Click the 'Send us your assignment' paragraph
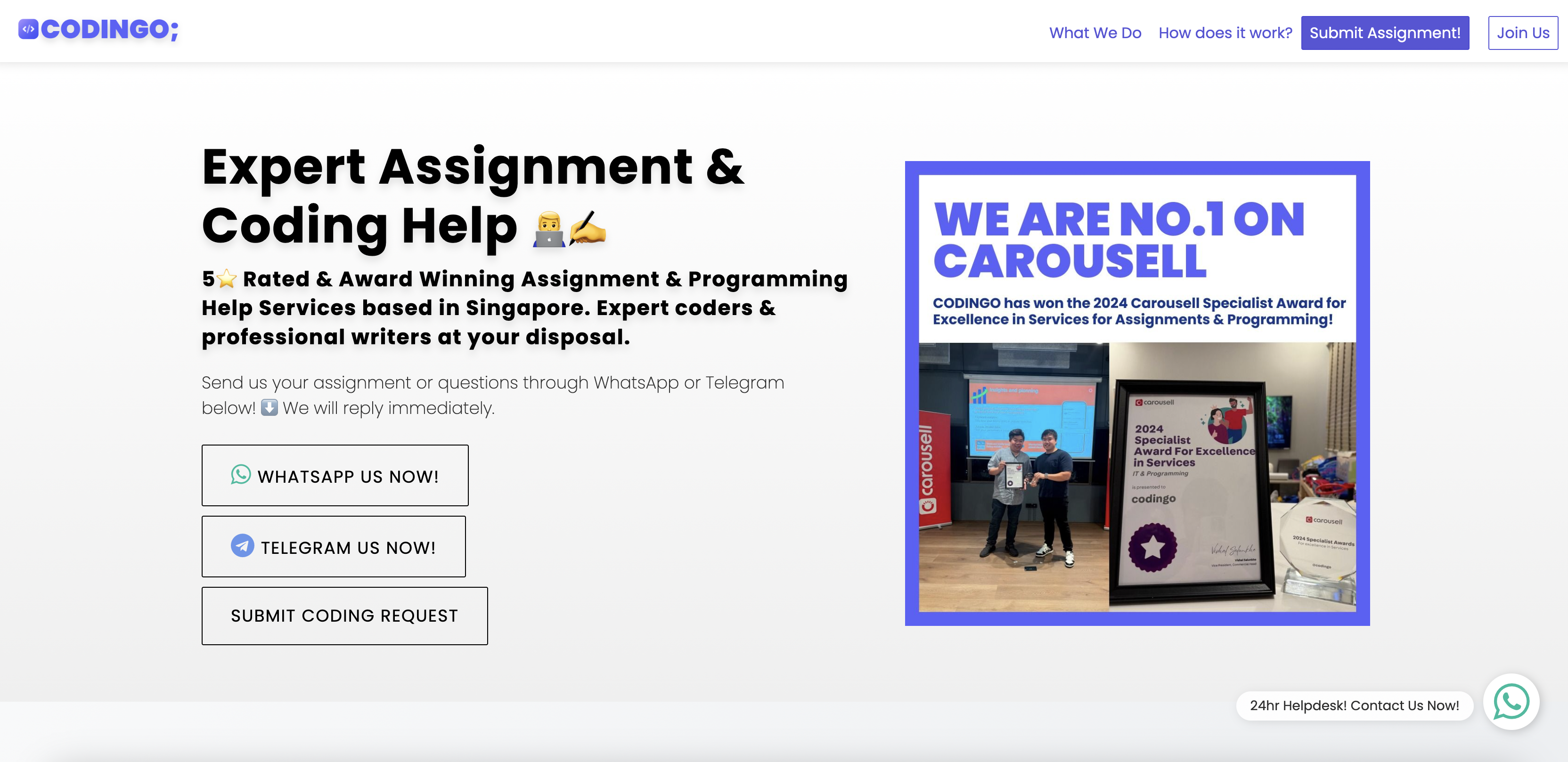The image size is (1568, 762). pyautogui.click(x=493, y=395)
